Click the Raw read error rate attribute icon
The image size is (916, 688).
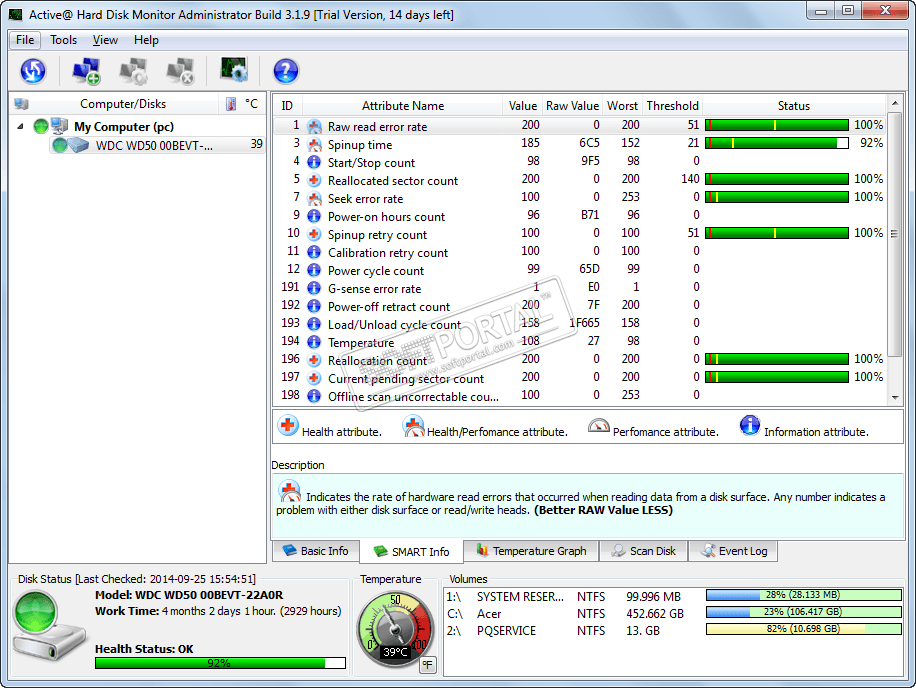tap(314, 126)
